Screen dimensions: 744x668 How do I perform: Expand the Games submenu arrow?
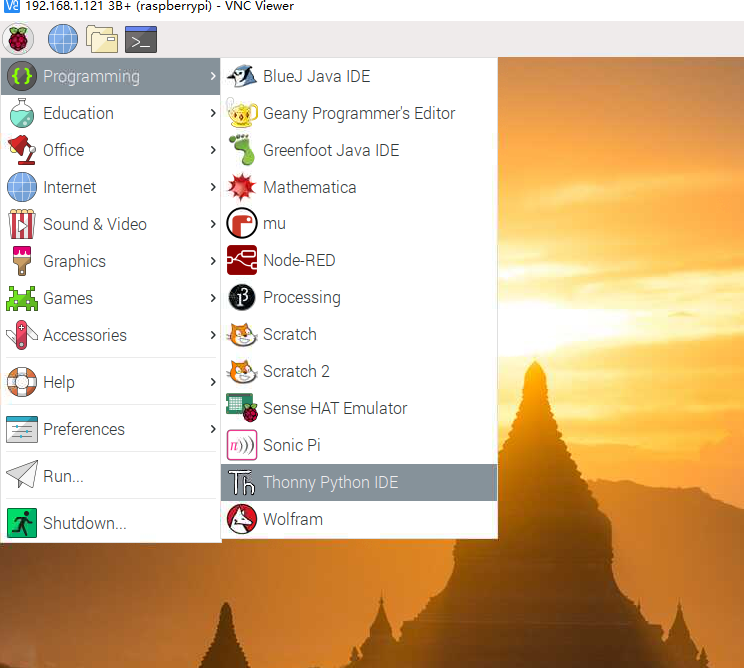click(x=213, y=298)
